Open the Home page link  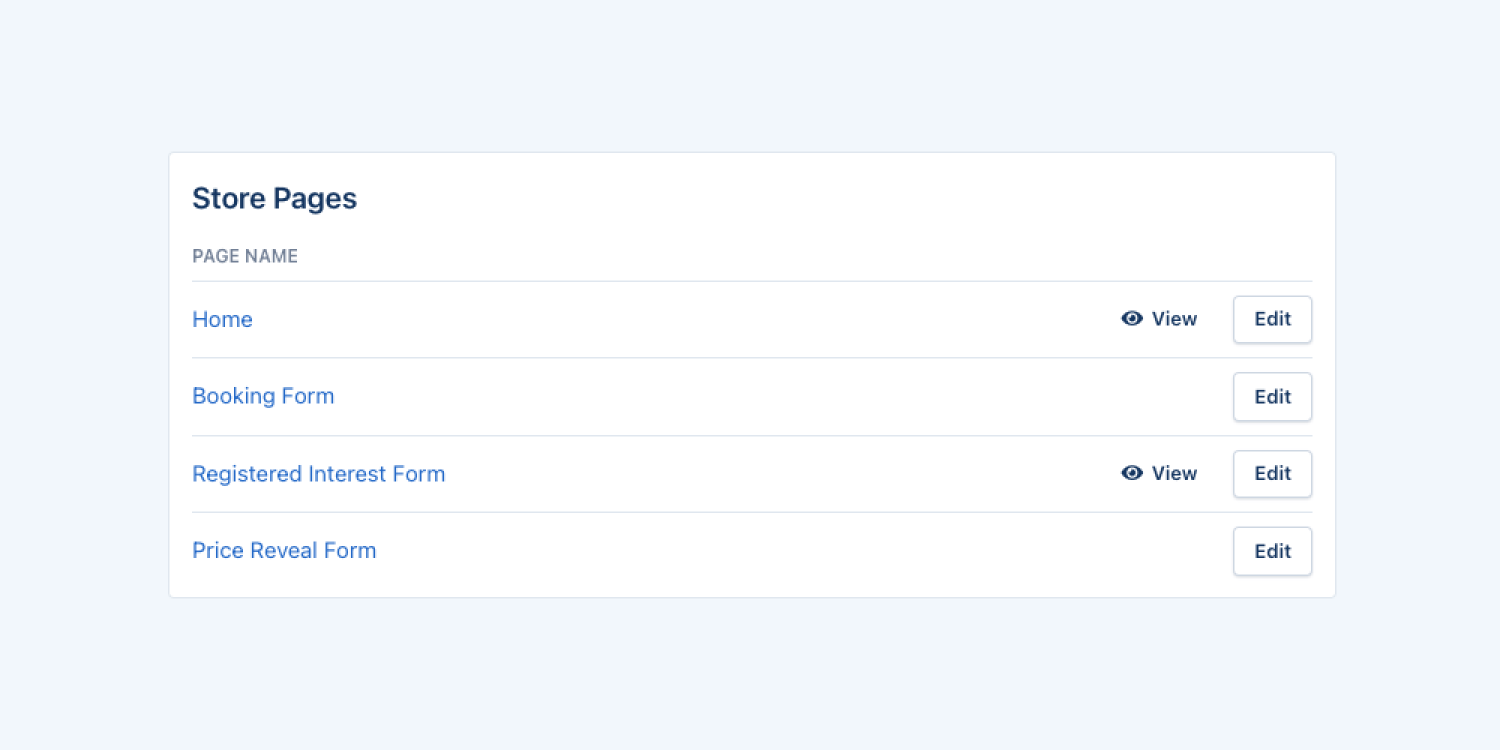click(x=222, y=320)
